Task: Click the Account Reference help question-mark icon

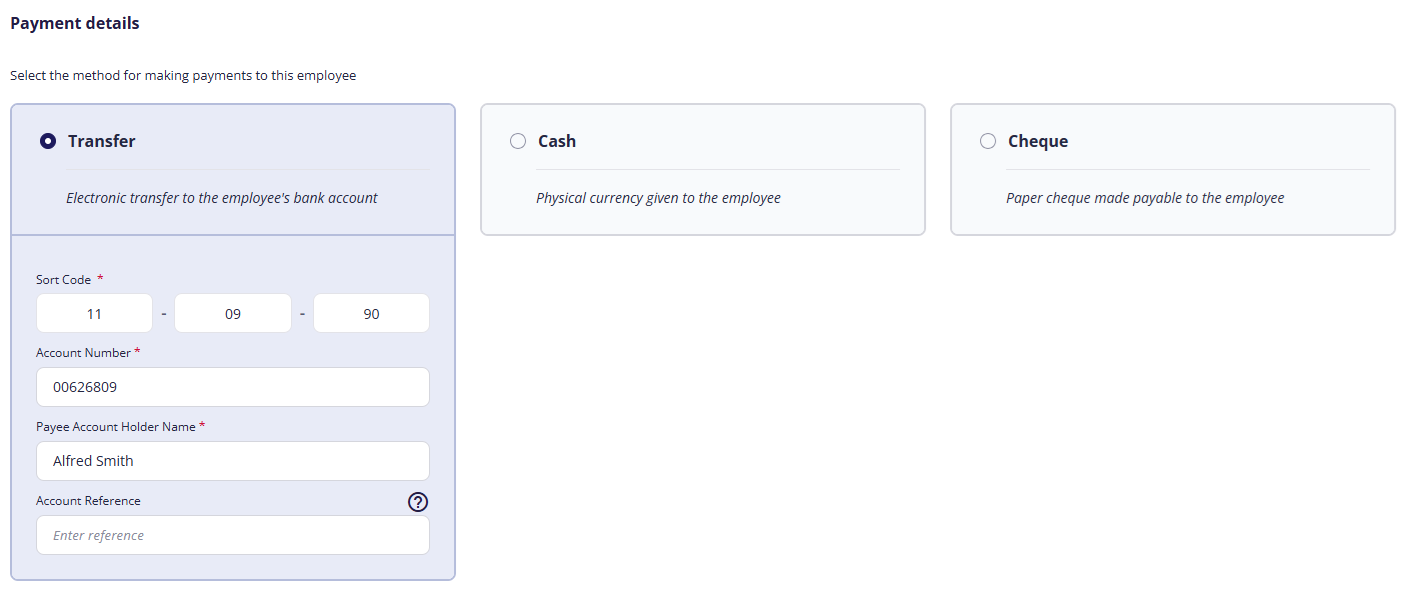Action: (419, 502)
